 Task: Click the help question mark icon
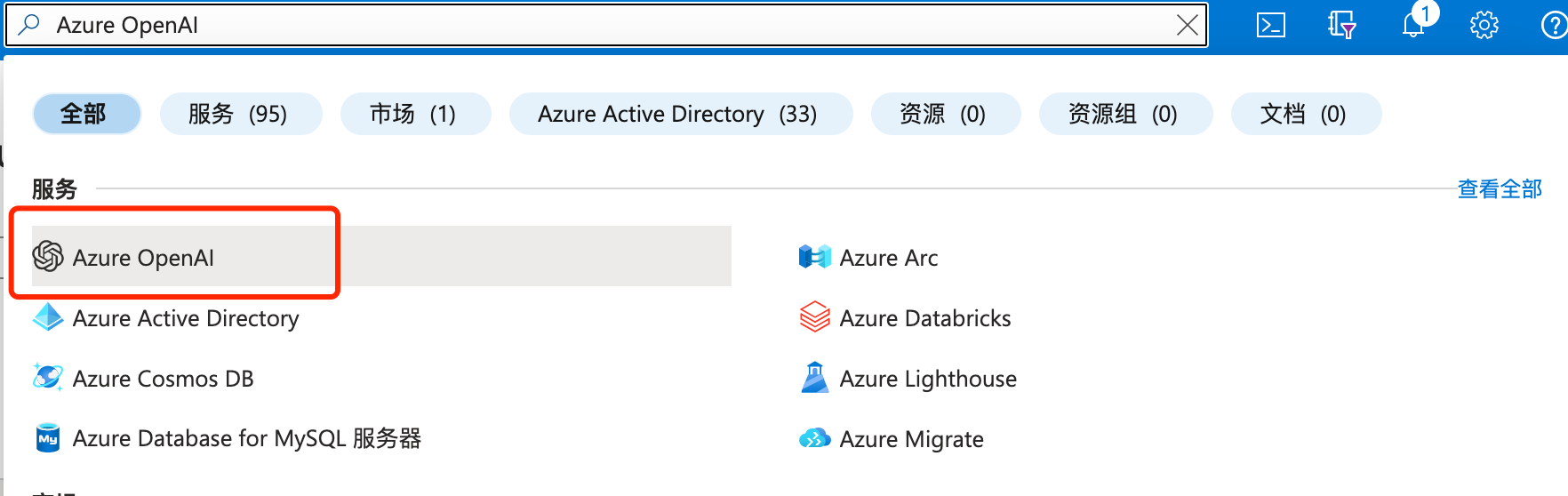click(x=1553, y=25)
